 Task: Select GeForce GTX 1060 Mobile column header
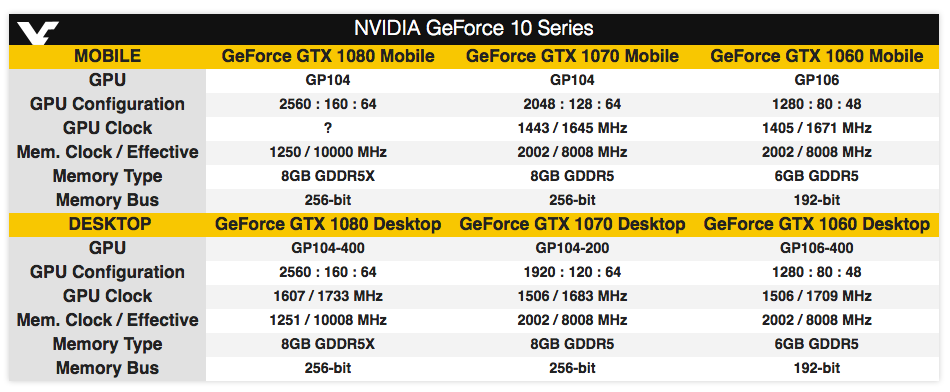pyautogui.click(x=817, y=56)
